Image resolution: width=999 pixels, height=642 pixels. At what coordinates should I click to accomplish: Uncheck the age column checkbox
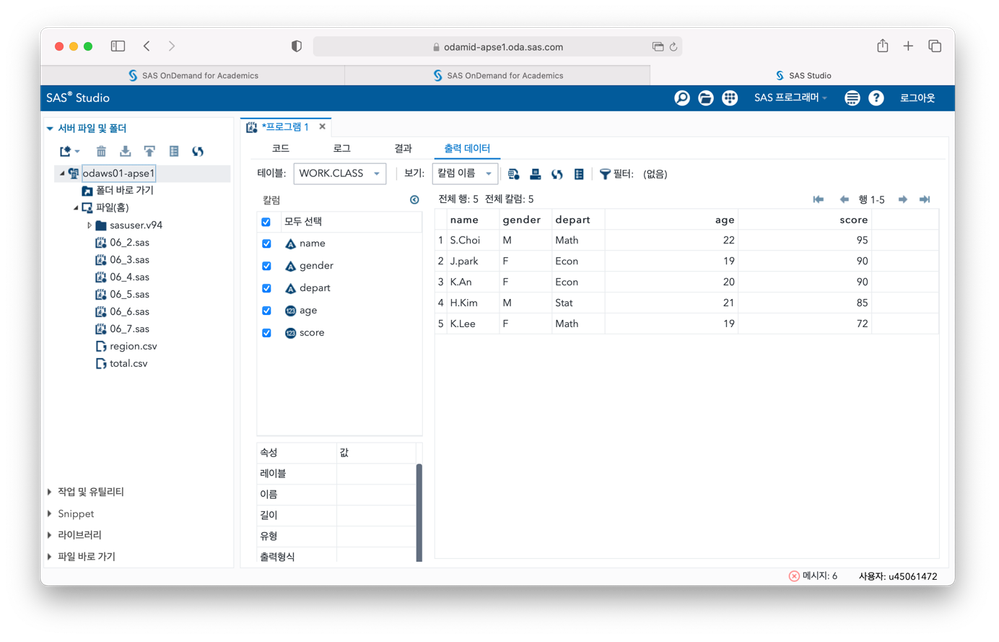pyautogui.click(x=266, y=311)
